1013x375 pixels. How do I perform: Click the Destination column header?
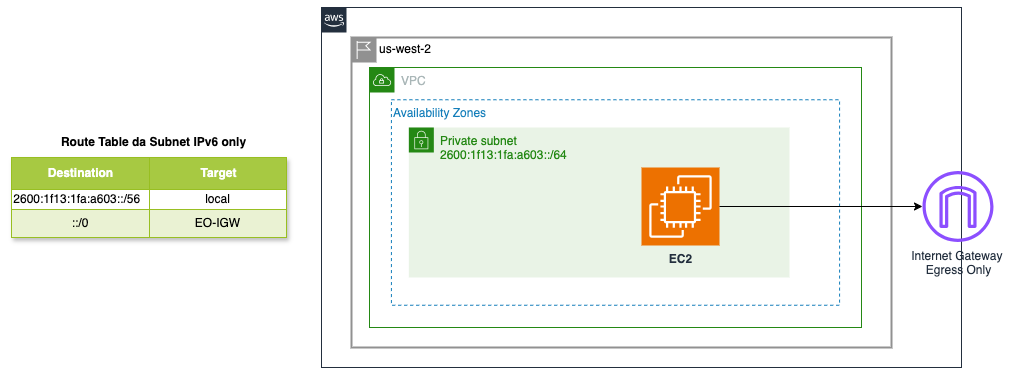[81, 173]
